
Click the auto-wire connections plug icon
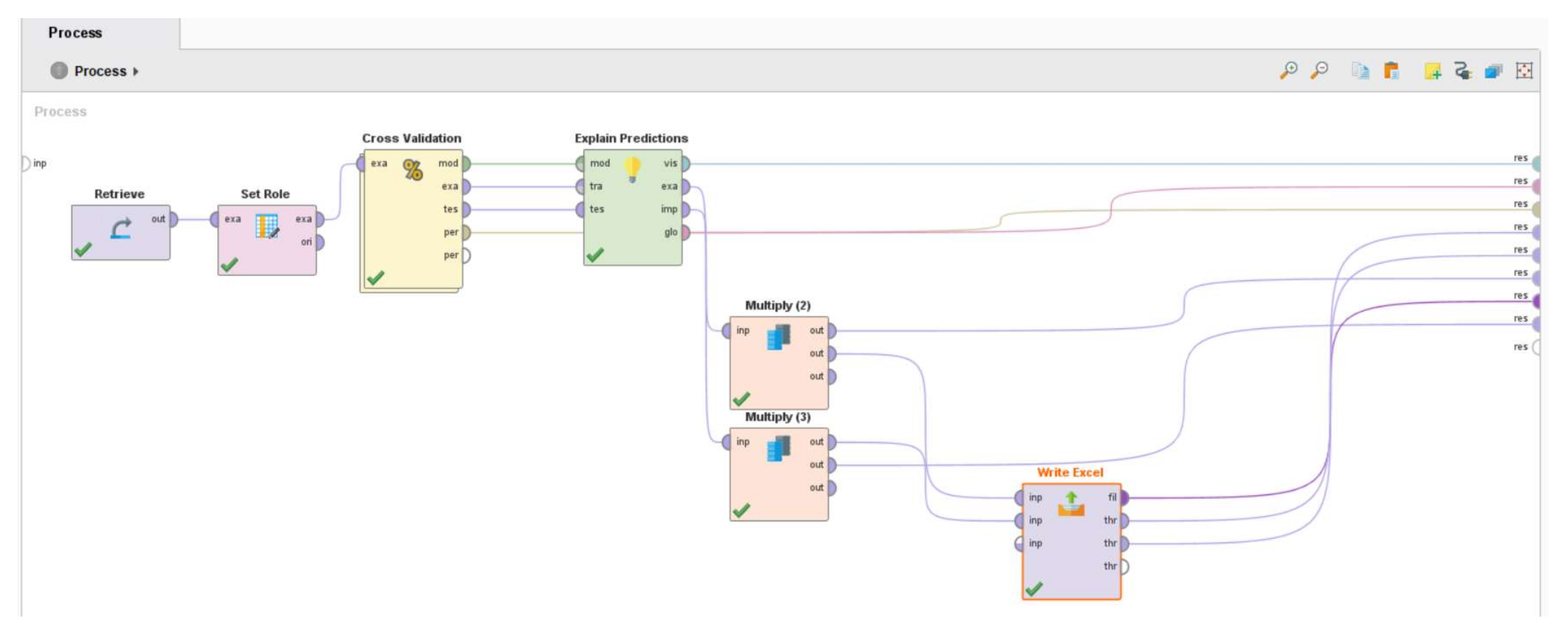click(x=1463, y=71)
